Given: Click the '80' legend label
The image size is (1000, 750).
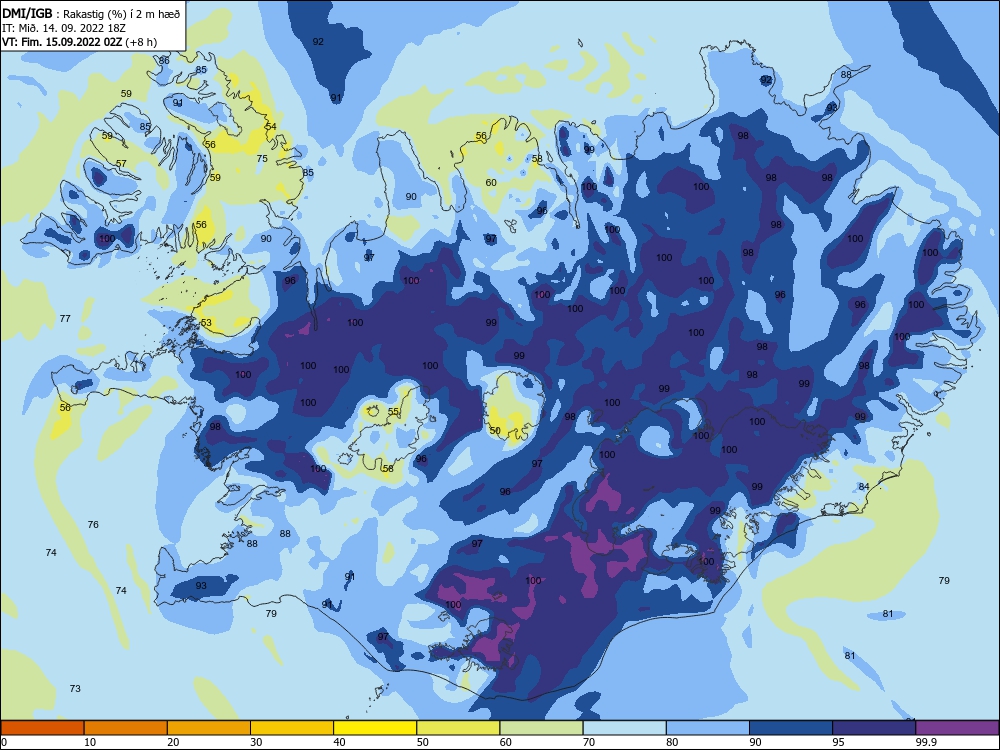Looking at the screenshot, I should pos(672,742).
